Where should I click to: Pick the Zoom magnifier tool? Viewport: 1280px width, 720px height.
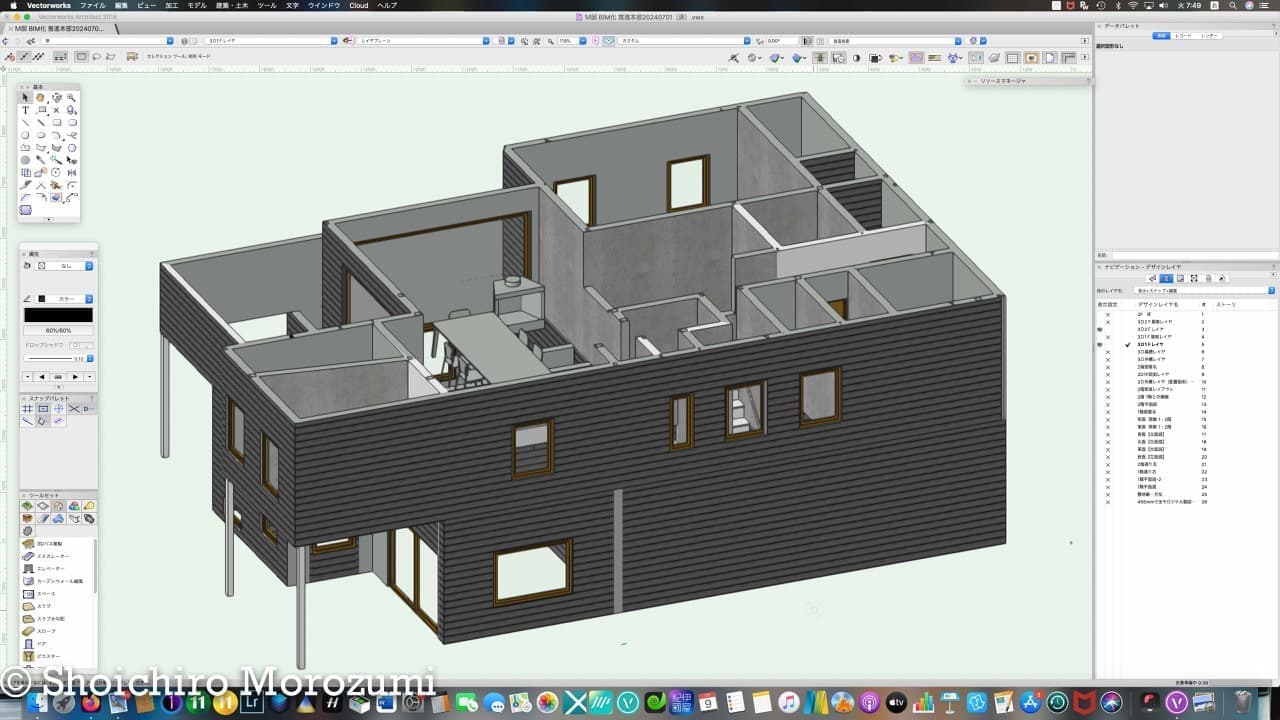(72, 97)
